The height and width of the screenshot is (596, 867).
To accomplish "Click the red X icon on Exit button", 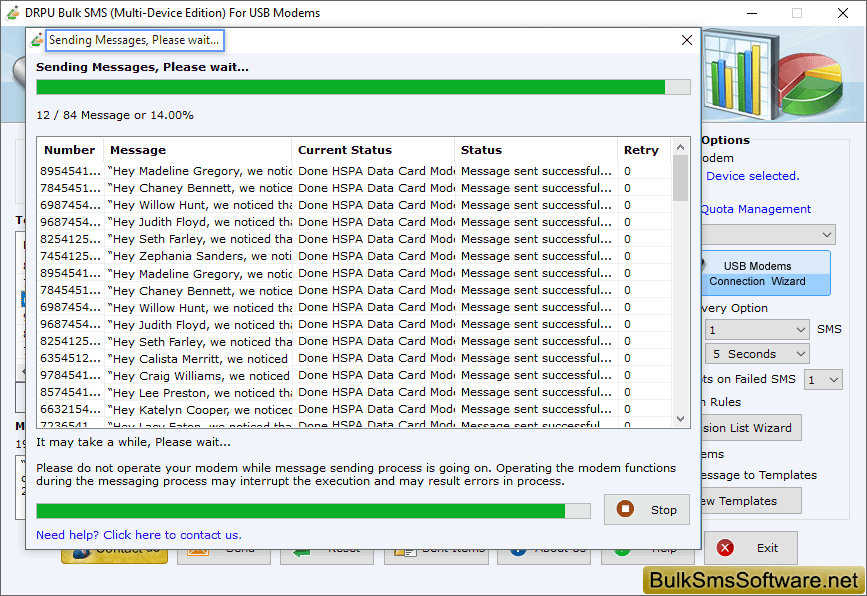I will pyautogui.click(x=725, y=548).
